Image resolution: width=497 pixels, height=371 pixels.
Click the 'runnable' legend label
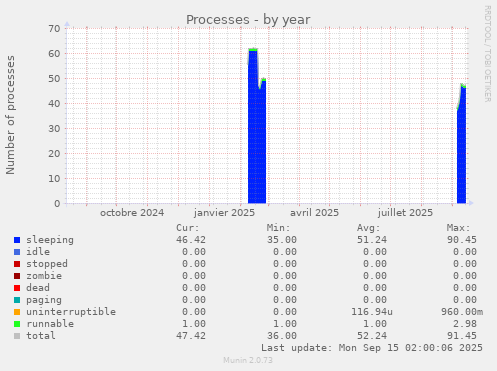(50, 324)
